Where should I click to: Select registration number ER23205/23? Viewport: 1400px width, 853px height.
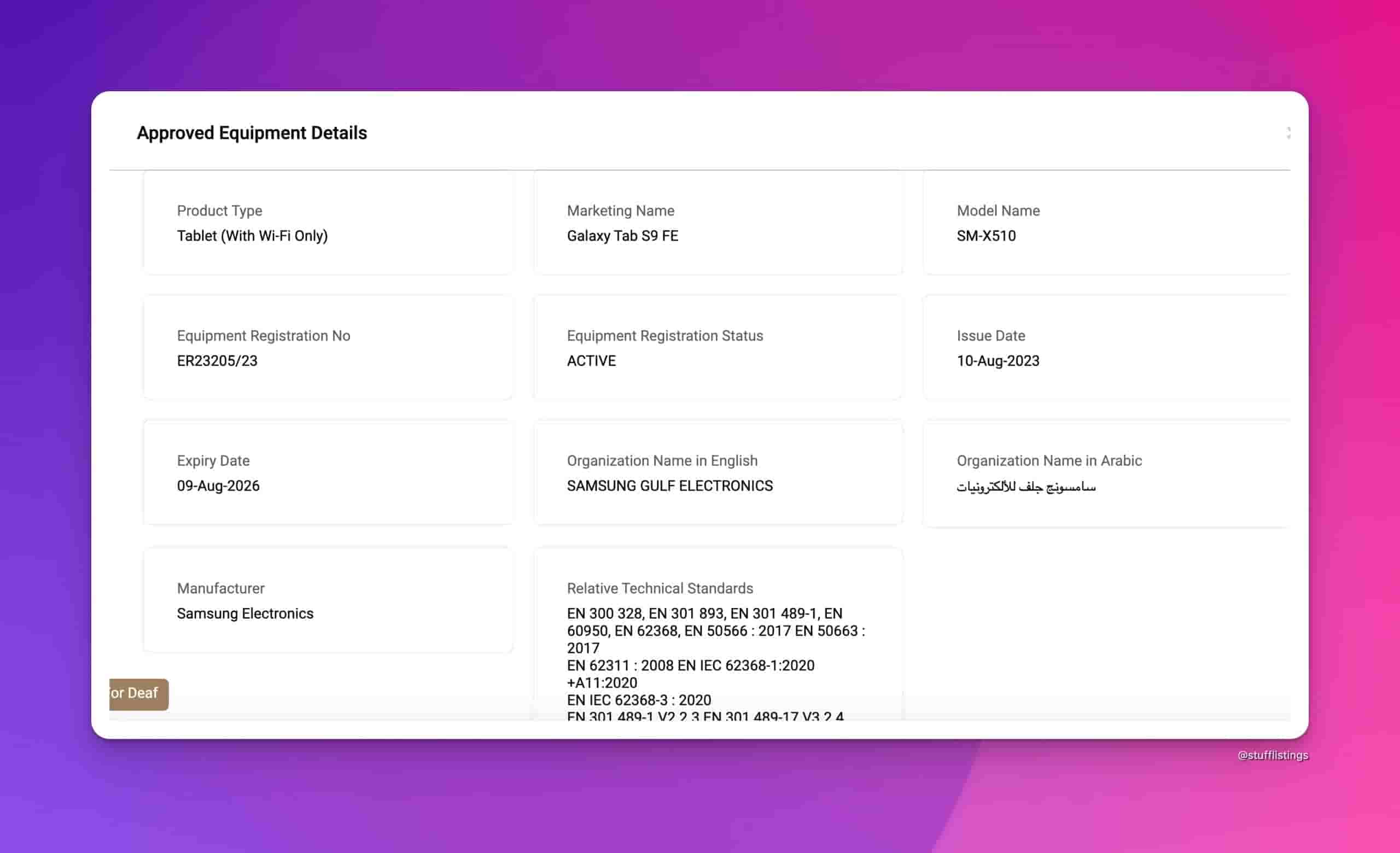[x=217, y=361]
